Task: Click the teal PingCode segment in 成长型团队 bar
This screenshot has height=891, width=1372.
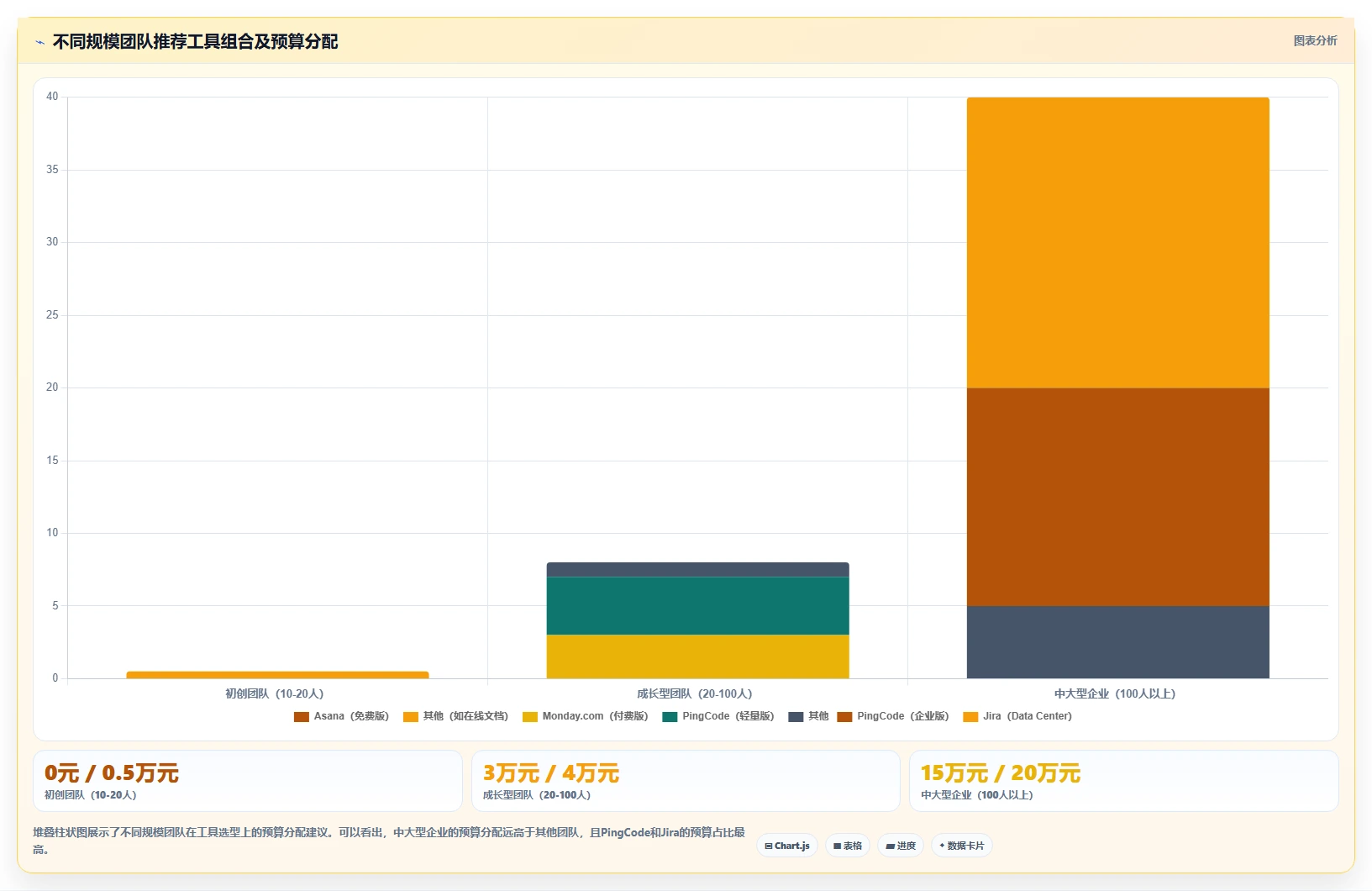Action: coord(697,606)
